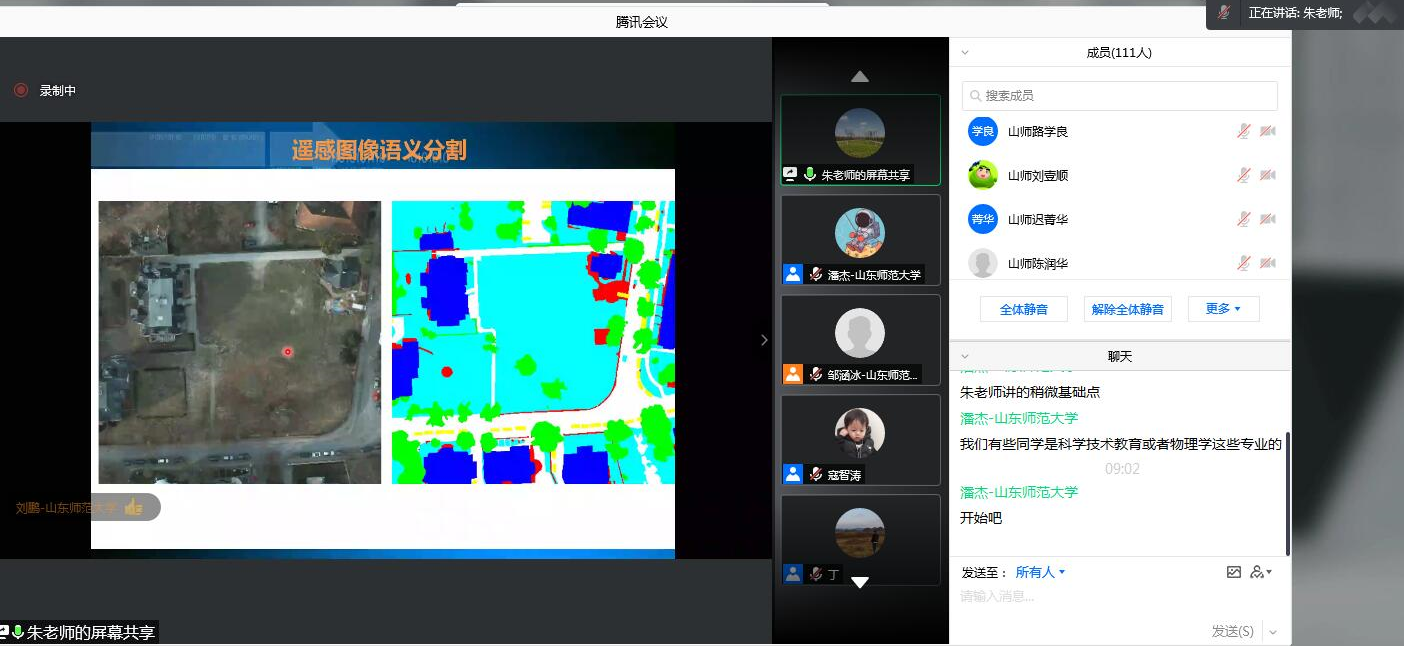
Task: Toggle microphone for 山师迟菁华
Action: pyautogui.click(x=1243, y=220)
